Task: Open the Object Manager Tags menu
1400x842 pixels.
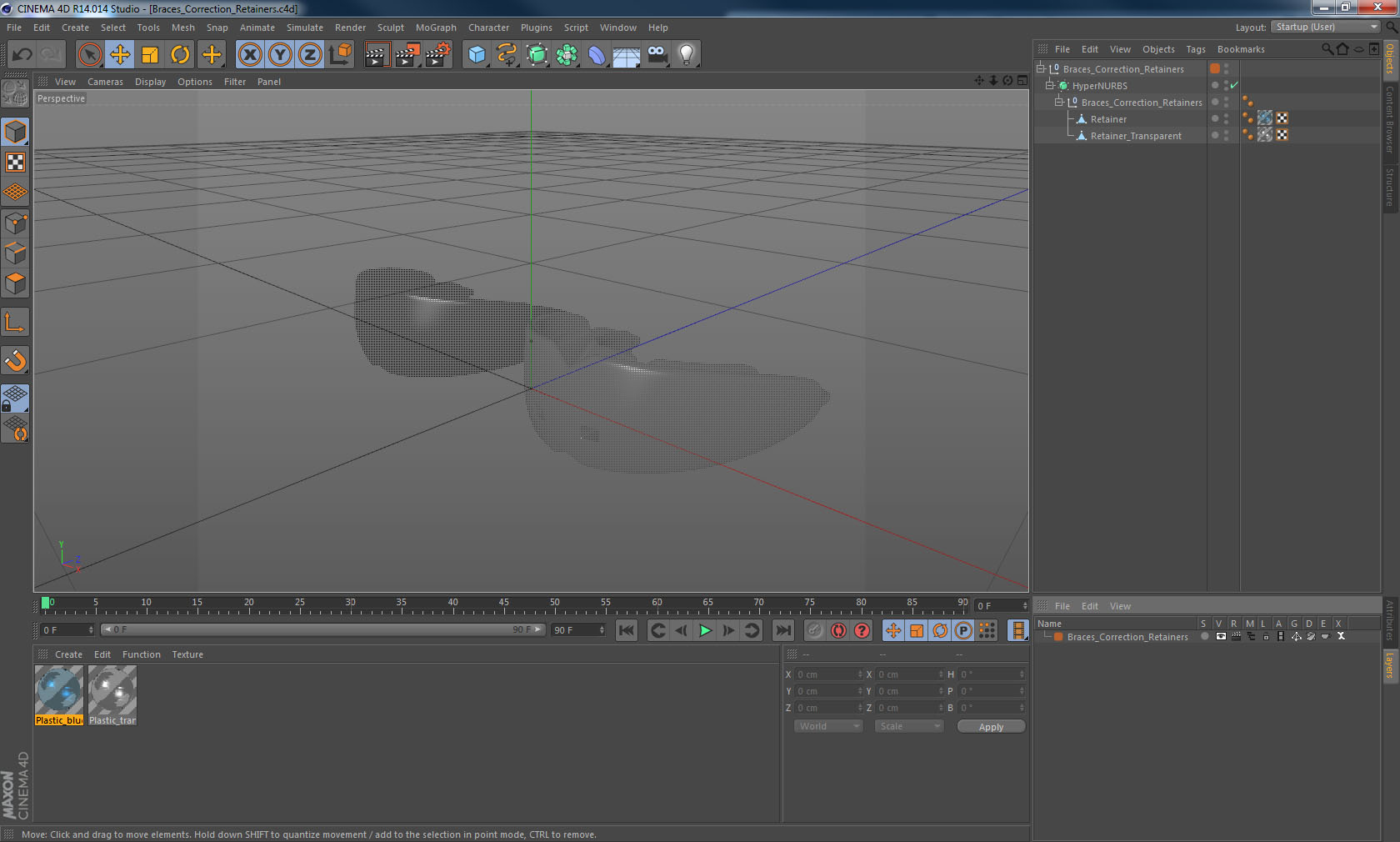Action: 1196,49
